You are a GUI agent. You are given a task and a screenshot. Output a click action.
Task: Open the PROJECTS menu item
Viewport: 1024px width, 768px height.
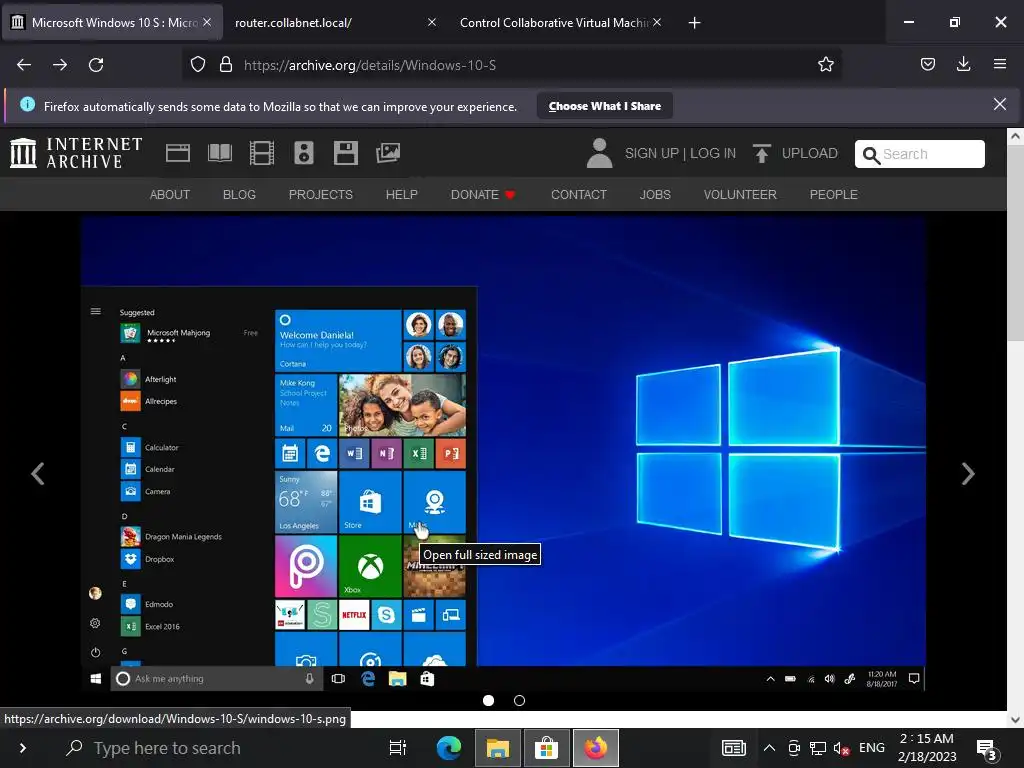(321, 195)
